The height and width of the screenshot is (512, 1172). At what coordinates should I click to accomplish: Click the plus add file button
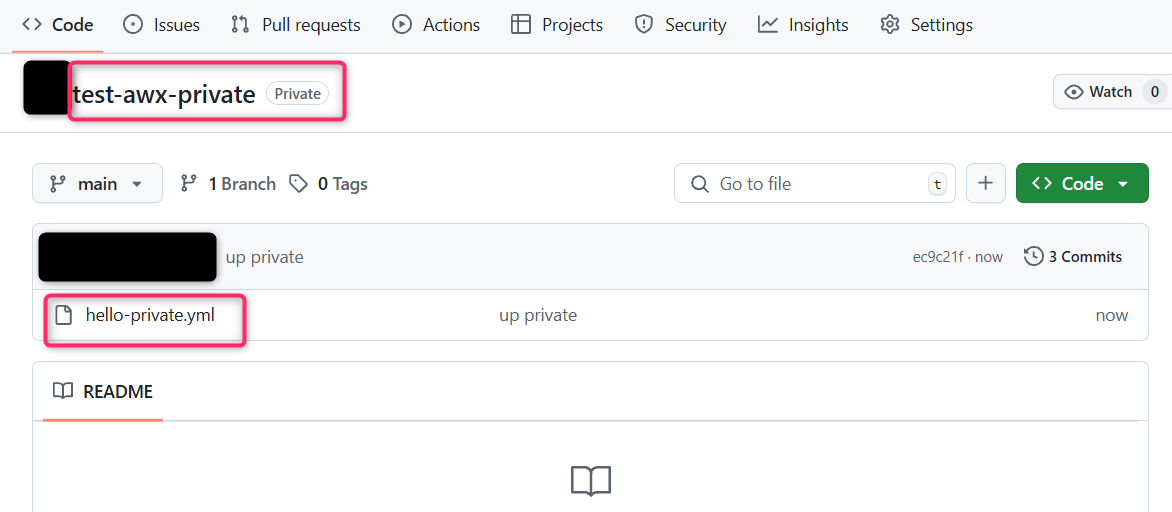click(x=986, y=183)
